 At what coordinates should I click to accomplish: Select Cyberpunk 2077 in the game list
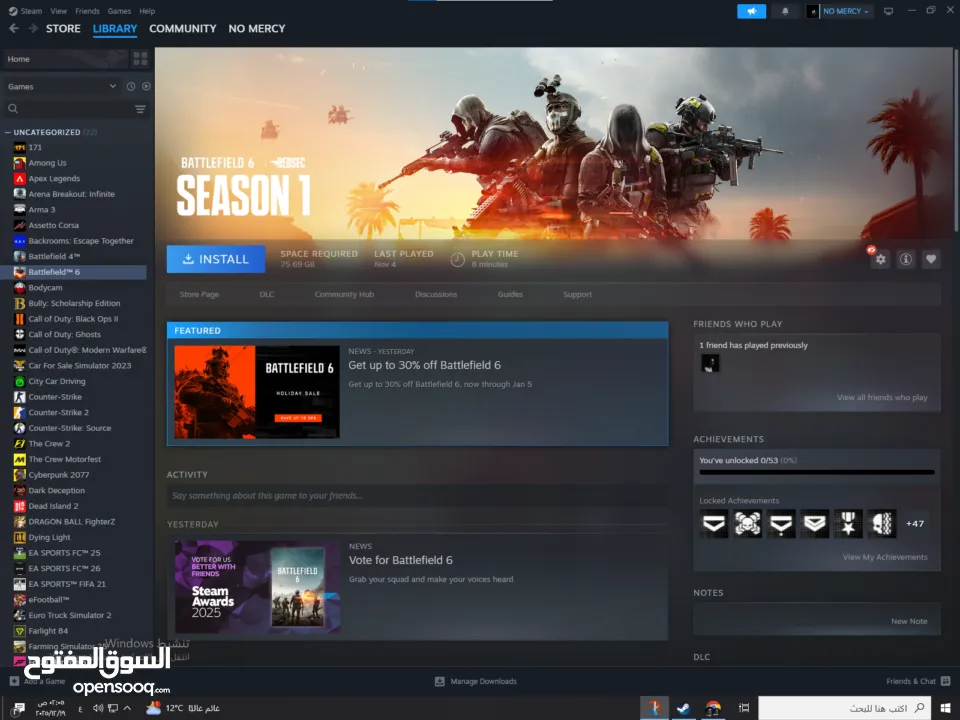pos(58,475)
